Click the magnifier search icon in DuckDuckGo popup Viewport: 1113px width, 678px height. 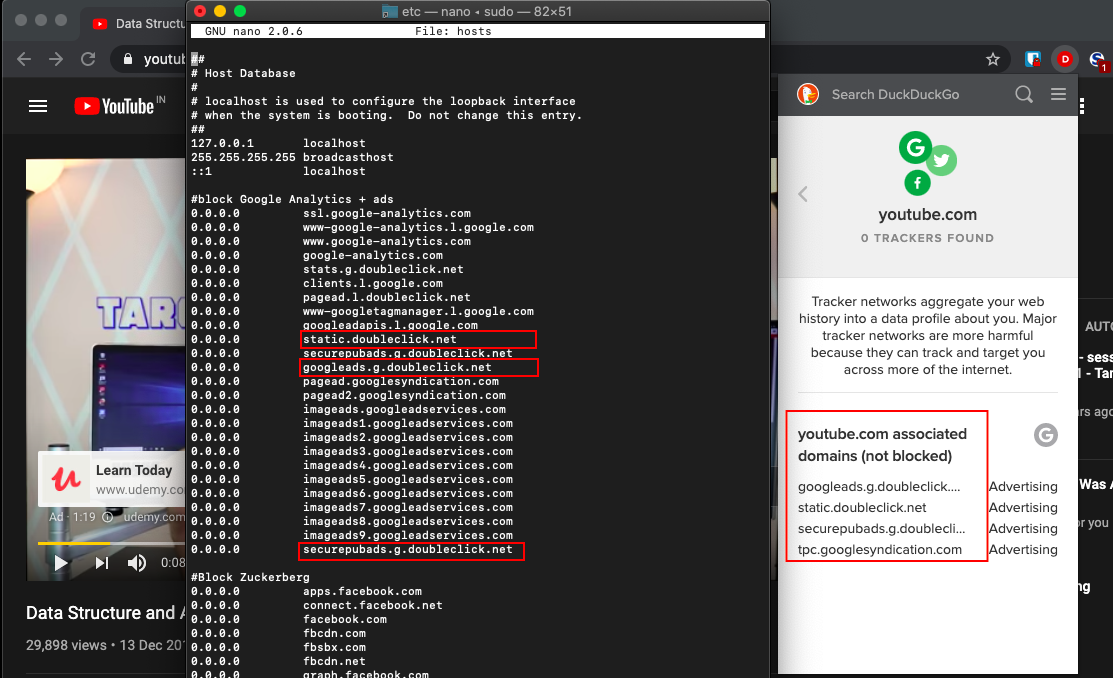click(x=1024, y=94)
